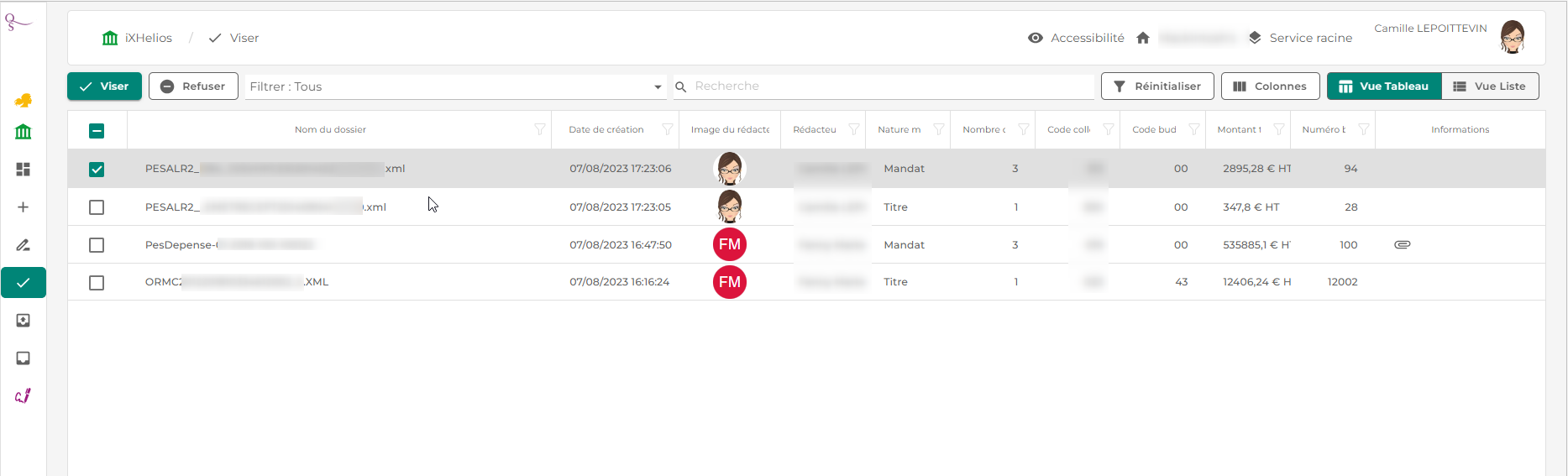This screenshot has width=1568, height=476.
Task: Uncheck the first PESALR2 Mandat row checkbox
Action: tap(97, 170)
